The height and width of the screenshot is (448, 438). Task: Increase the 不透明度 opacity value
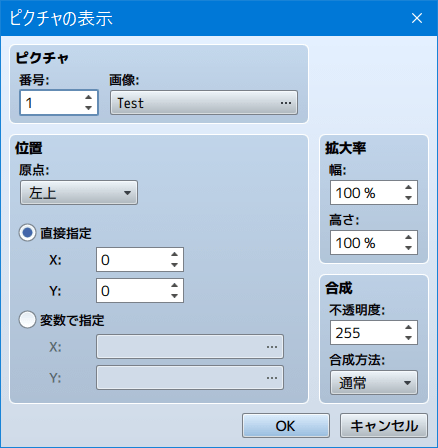tap(409, 327)
